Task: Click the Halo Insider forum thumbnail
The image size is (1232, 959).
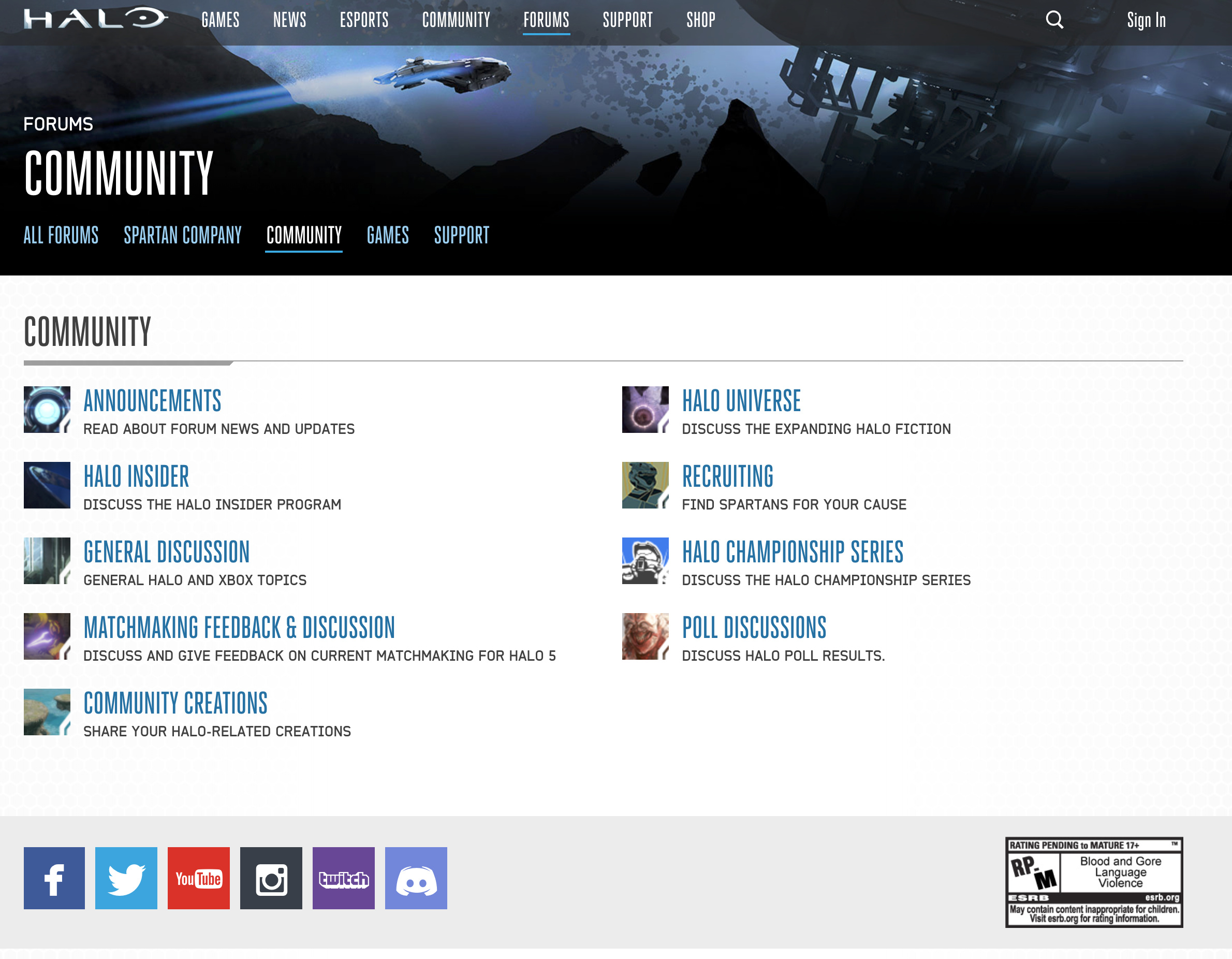Action: click(47, 485)
